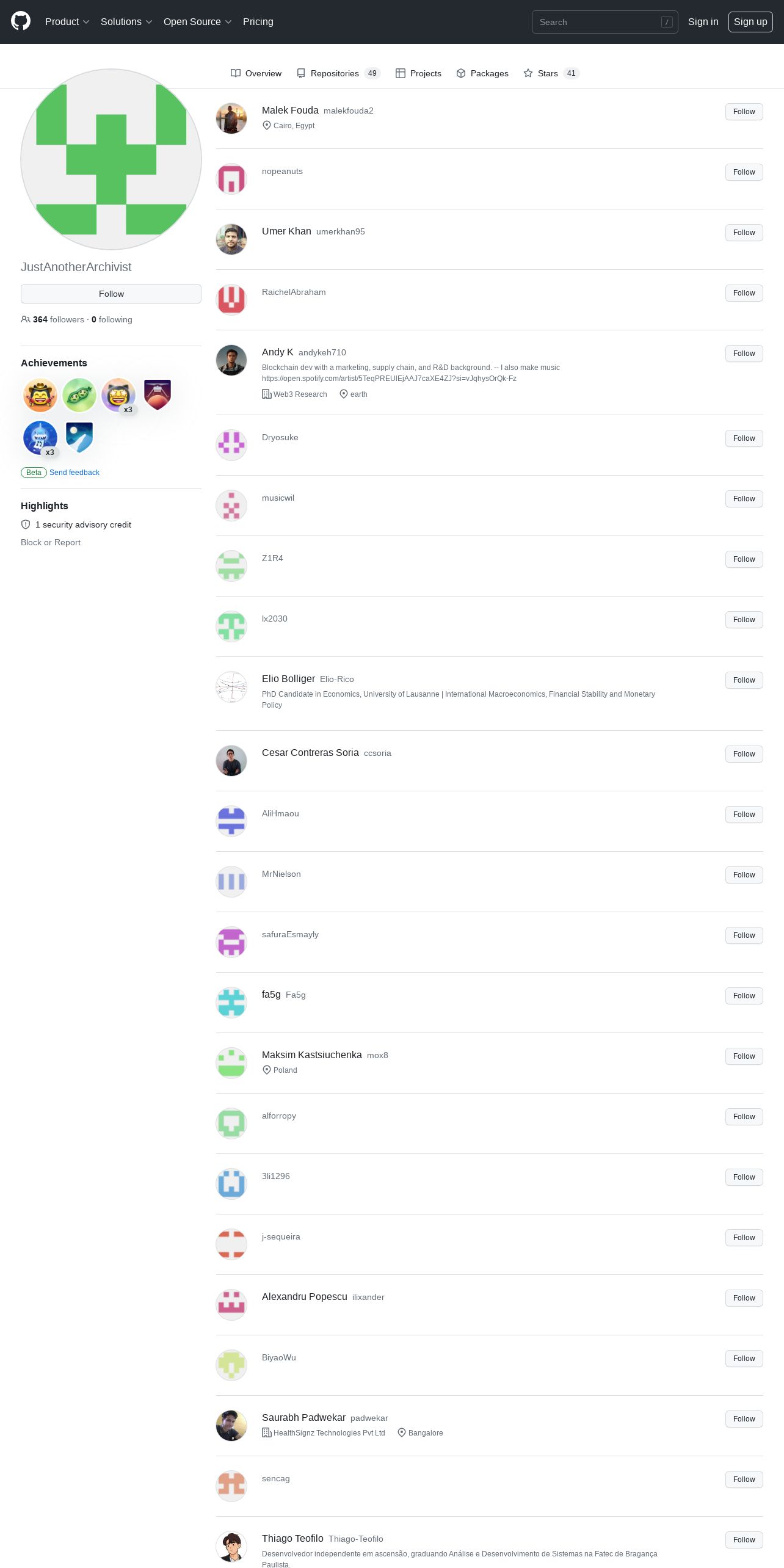Follow JustAnotherArchivist from the sidebar
784x1568 pixels.
click(x=111, y=294)
